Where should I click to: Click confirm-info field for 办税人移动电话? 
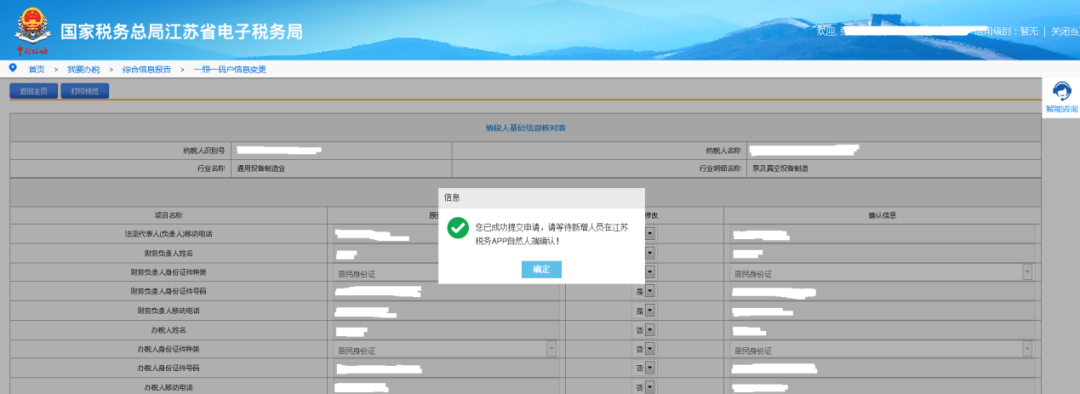click(882, 387)
